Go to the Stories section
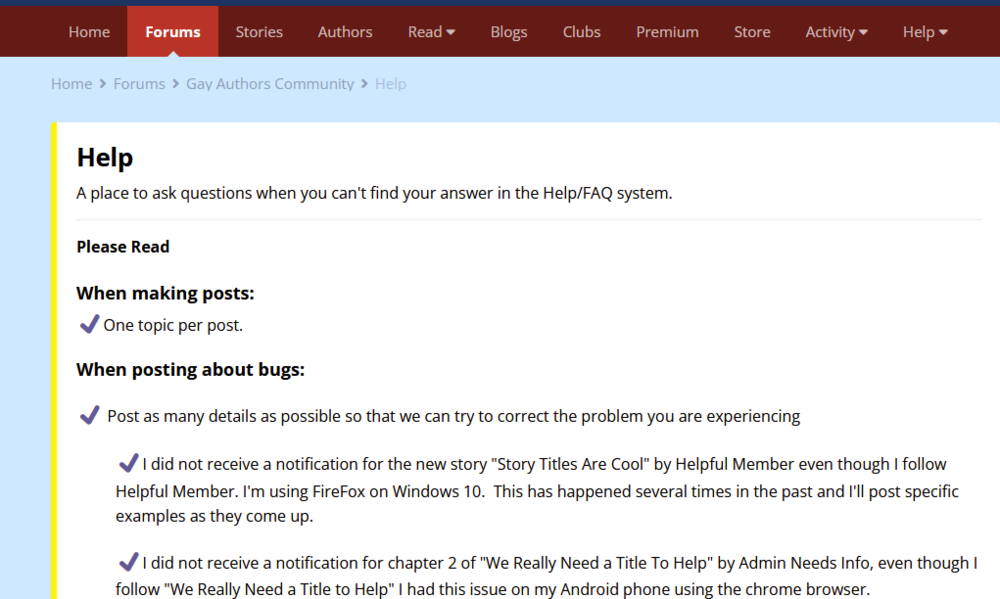 [259, 32]
